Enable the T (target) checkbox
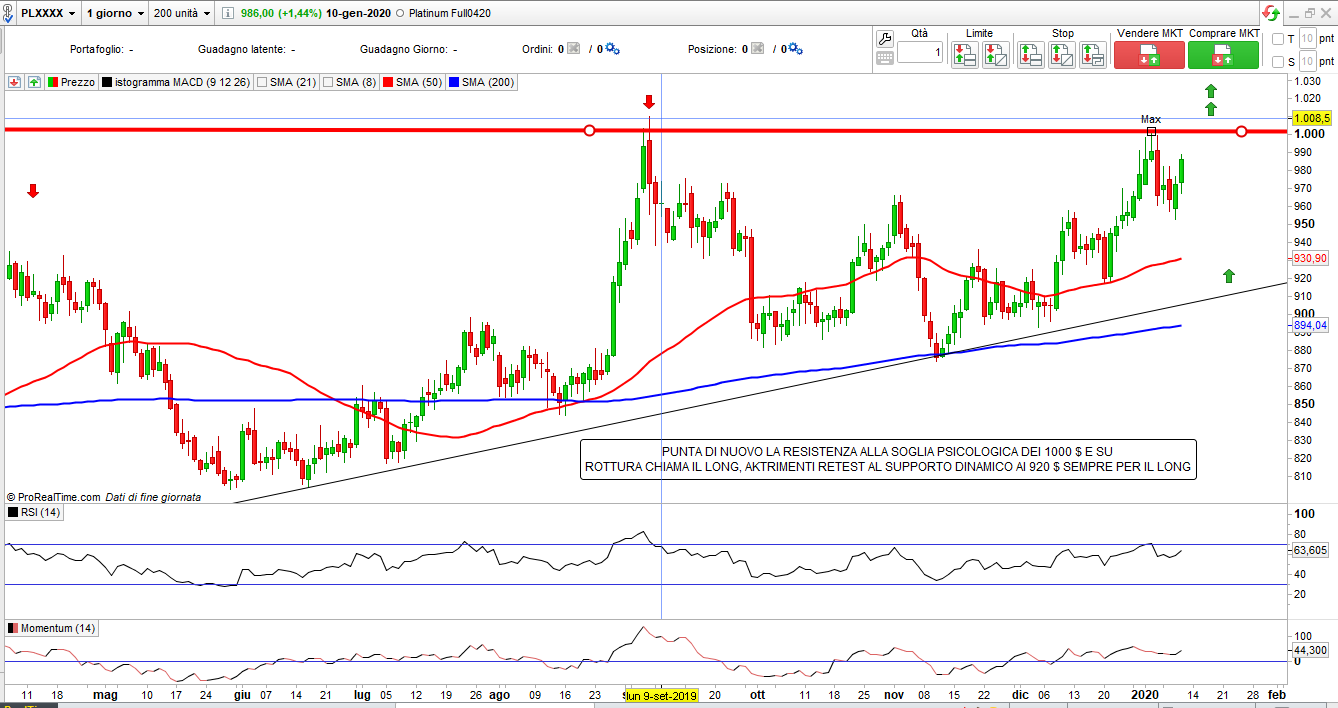 tap(1278, 39)
